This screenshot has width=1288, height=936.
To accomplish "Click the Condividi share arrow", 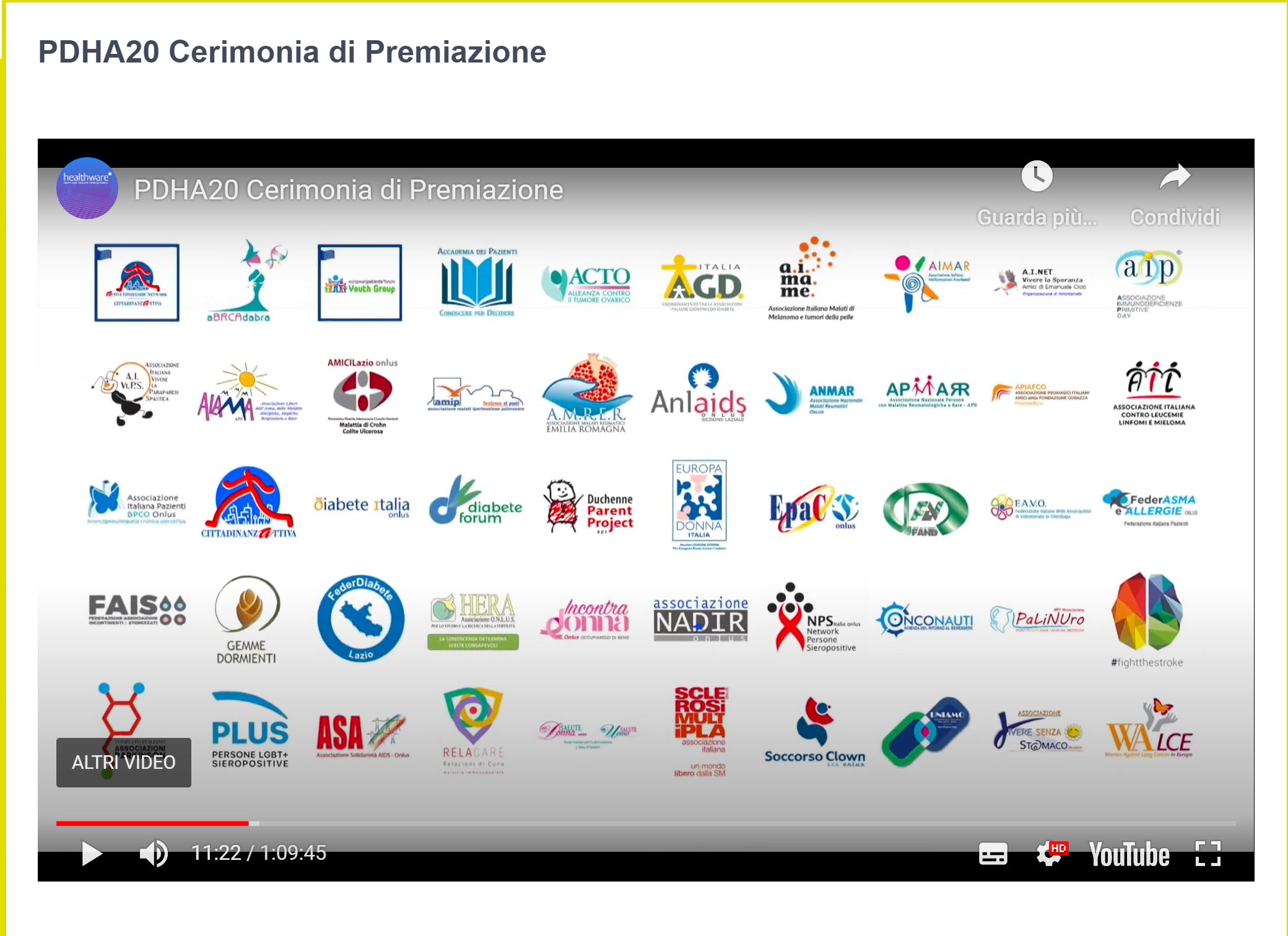I will 1175,176.
